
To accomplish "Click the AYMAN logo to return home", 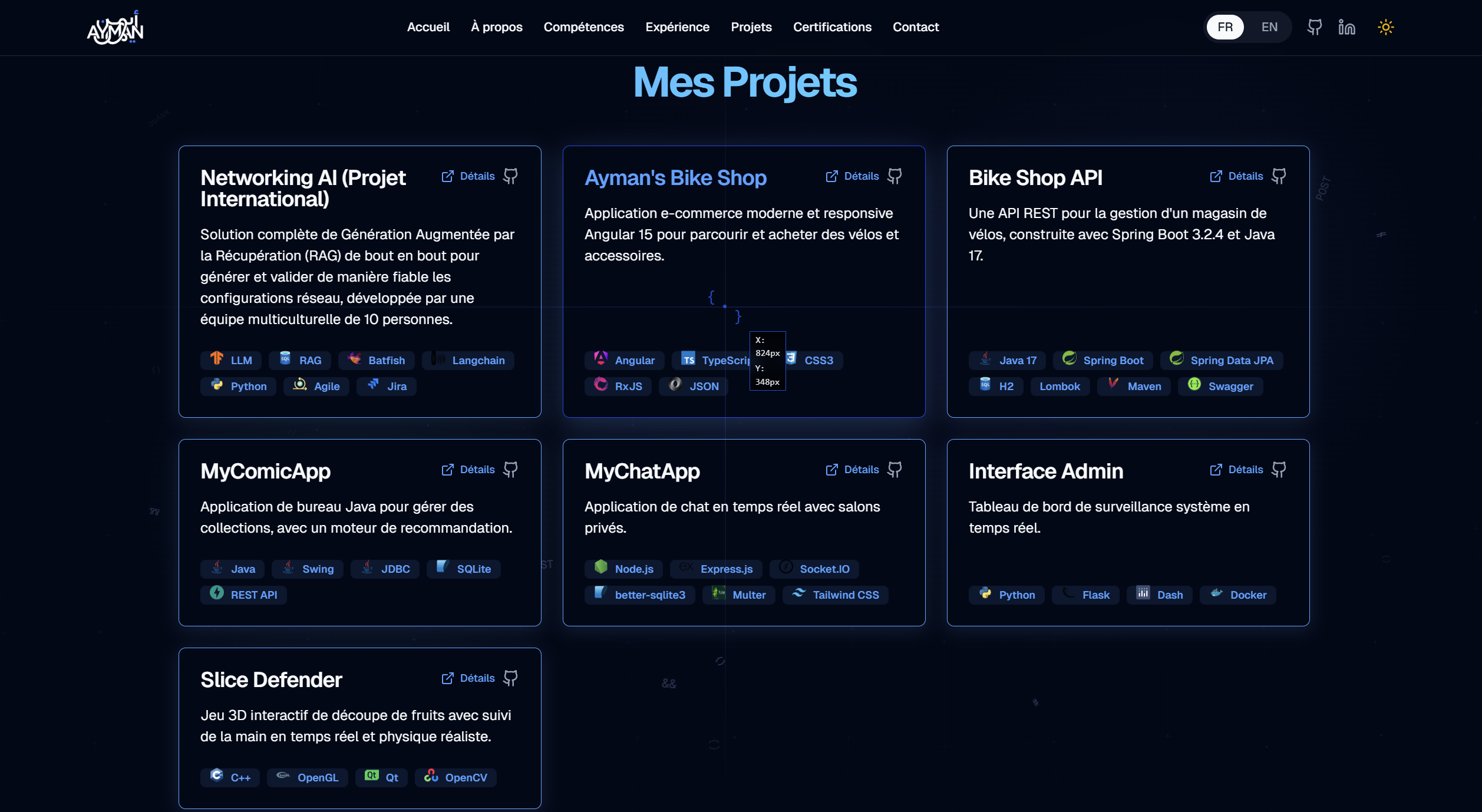I will coord(115,27).
